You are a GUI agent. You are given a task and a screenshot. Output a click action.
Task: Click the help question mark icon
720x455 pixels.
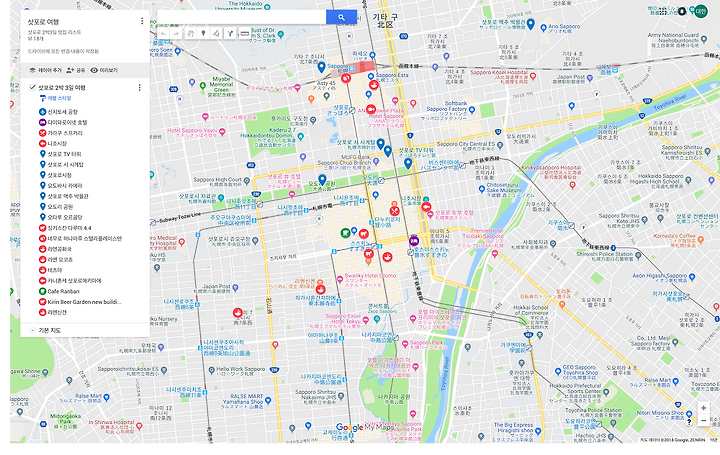(689, 422)
